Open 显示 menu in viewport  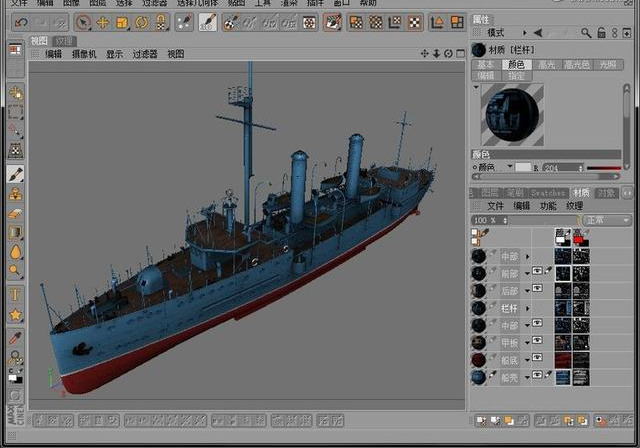[x=114, y=54]
